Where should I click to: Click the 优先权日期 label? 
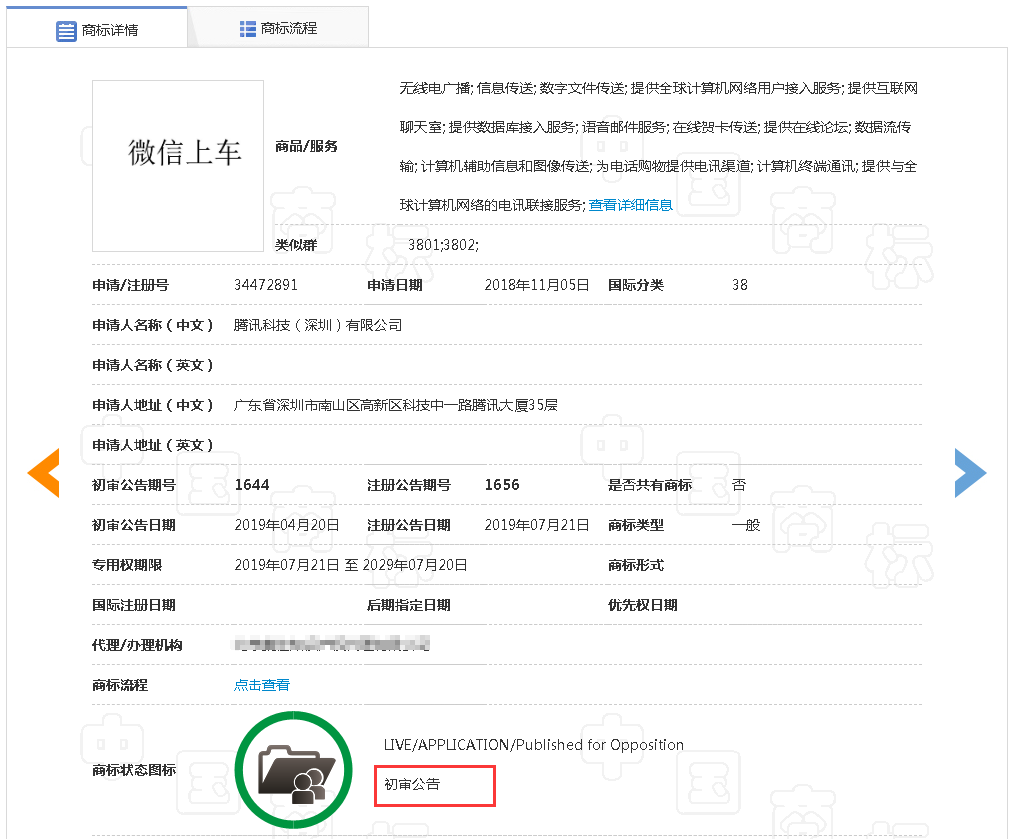[643, 605]
